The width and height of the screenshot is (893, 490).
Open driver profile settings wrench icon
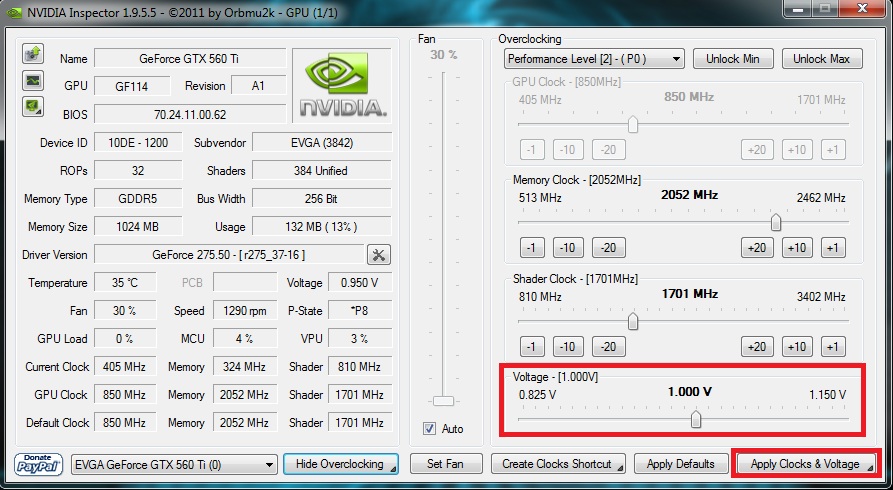click(379, 255)
